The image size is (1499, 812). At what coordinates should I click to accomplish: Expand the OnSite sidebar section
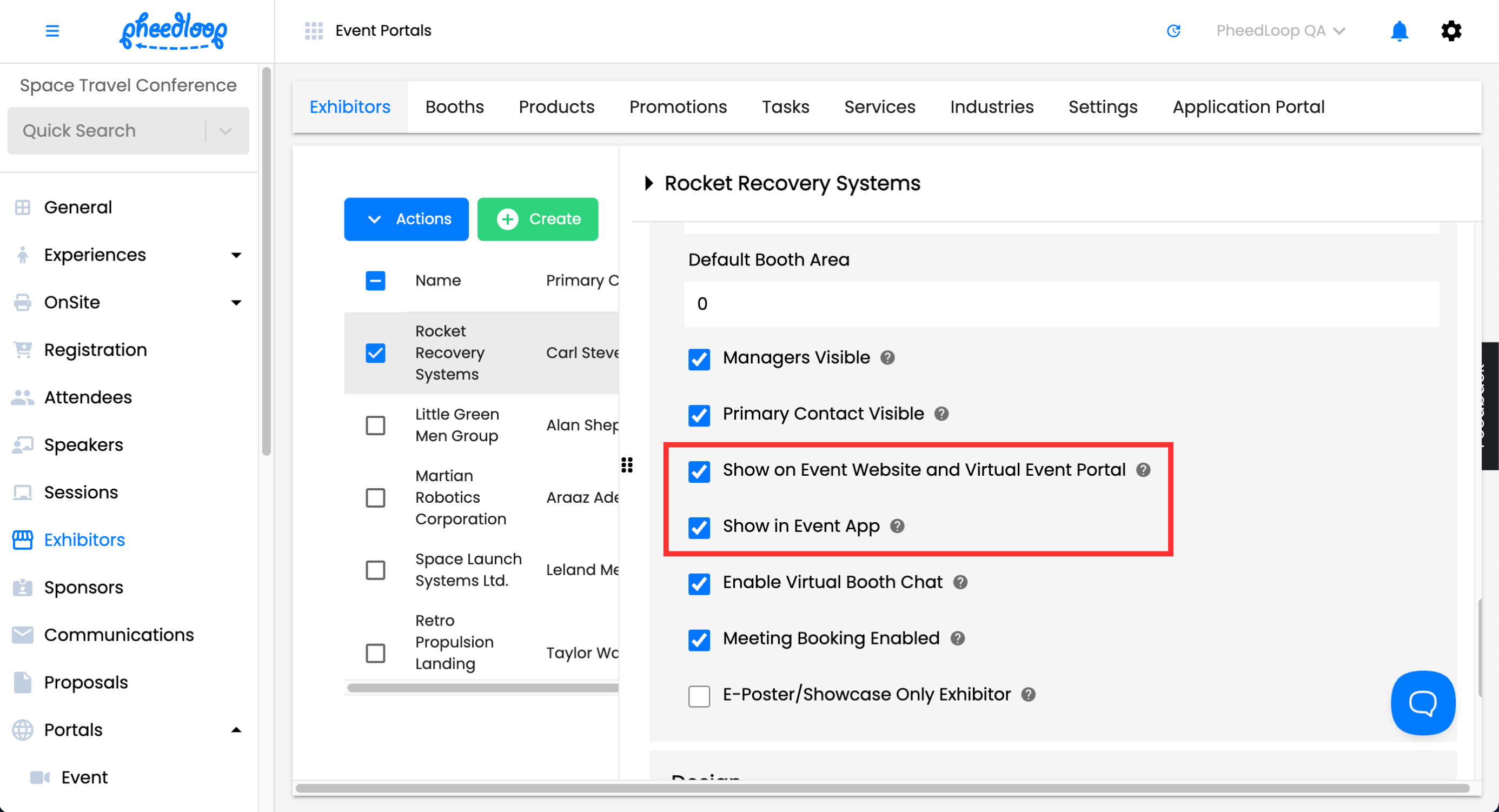pyautogui.click(x=236, y=303)
